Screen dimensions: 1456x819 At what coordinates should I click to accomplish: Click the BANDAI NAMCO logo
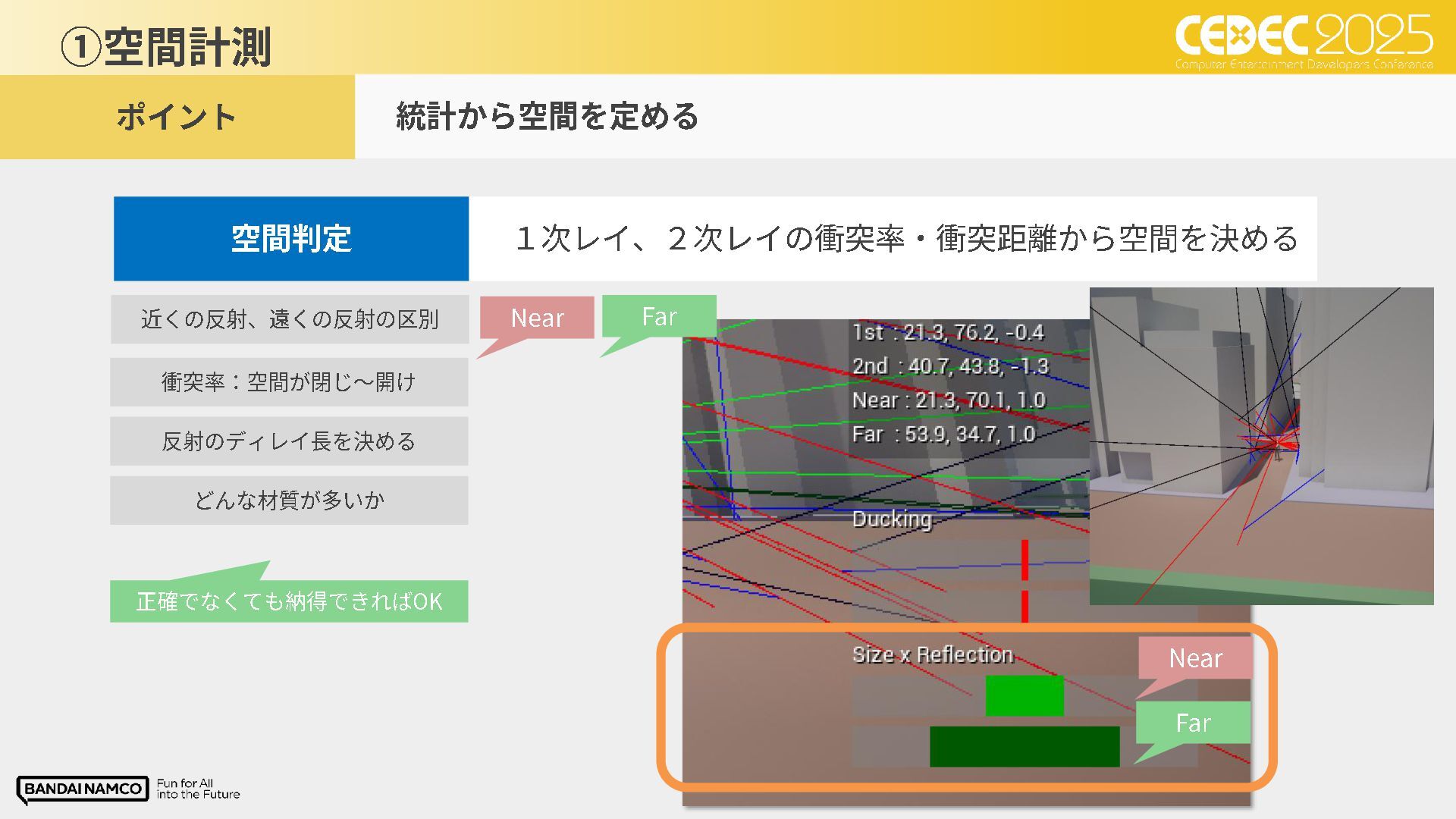pyautogui.click(x=82, y=789)
